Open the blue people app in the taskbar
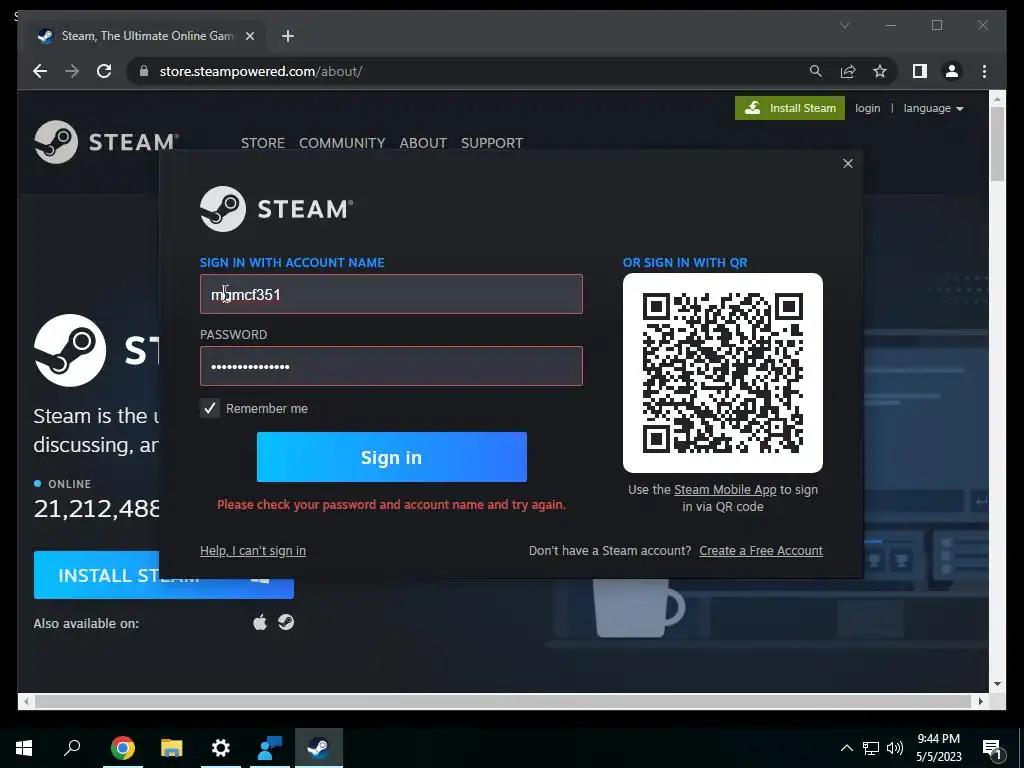 270,748
